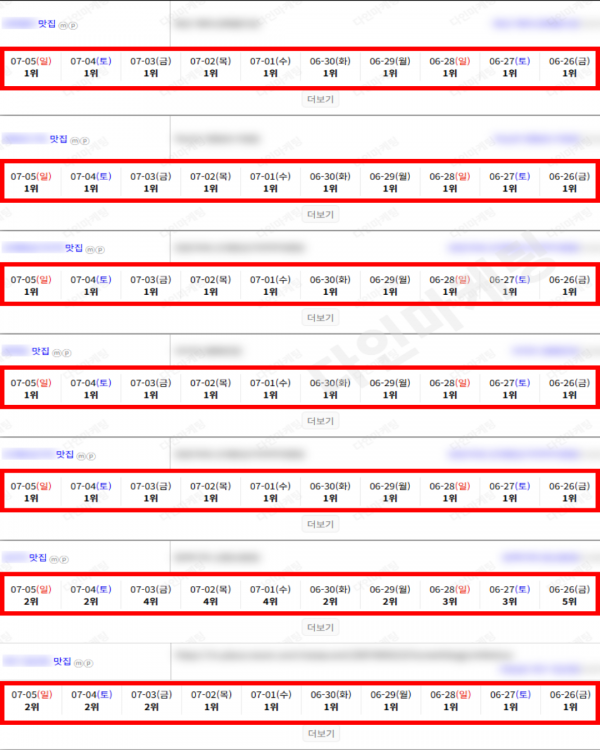Show more with the last 더보기 button
Image resolution: width=600 pixels, height=750 pixels.
(321, 734)
